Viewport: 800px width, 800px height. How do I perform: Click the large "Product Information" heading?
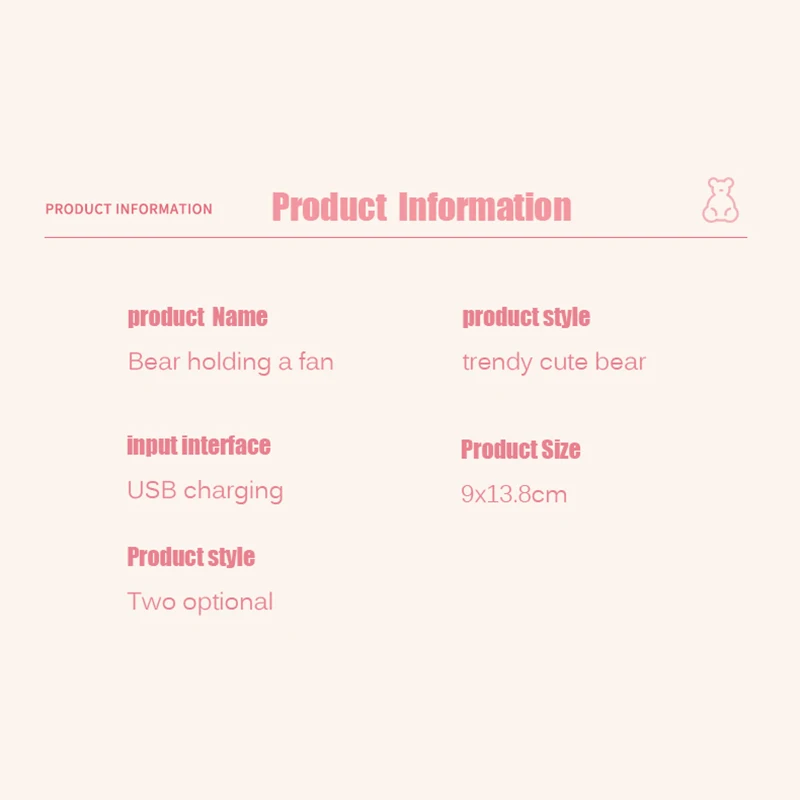421,207
